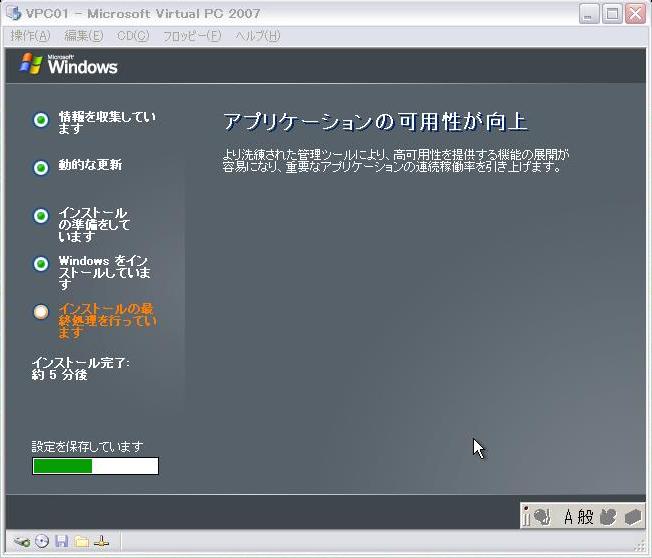This screenshot has height=558, width=652.
Task: Click the shared folder icon in status bar
Action: tap(82, 541)
